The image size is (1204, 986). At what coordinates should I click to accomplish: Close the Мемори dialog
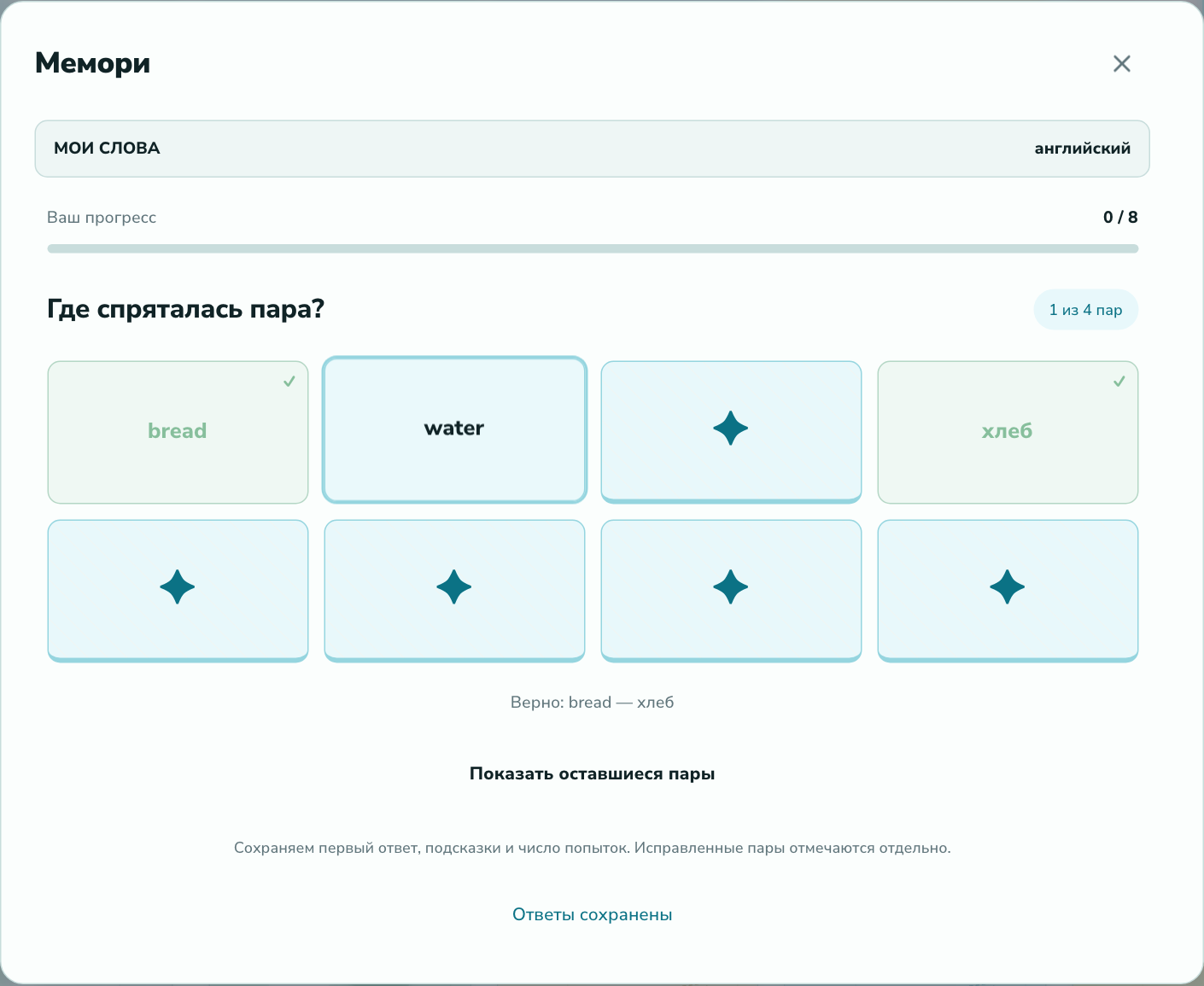coord(1121,63)
